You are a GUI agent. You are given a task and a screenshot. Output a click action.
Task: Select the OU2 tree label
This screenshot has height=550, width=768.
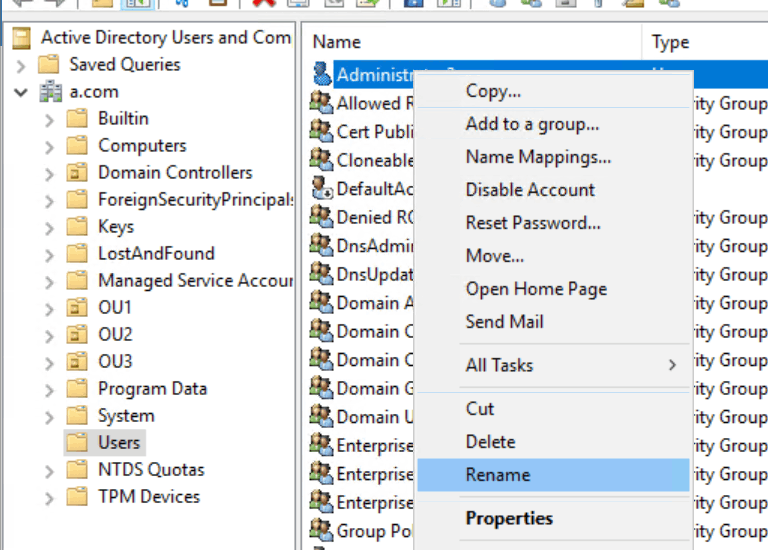coord(115,335)
